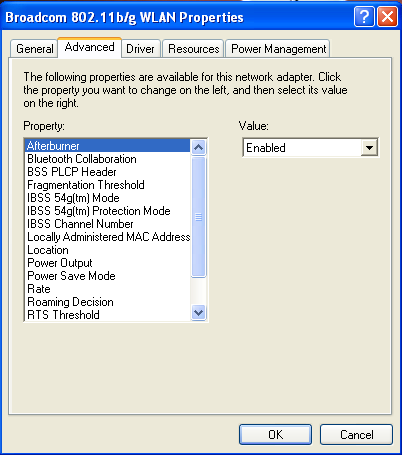Confirm changes with OK button

pyautogui.click(x=275, y=434)
